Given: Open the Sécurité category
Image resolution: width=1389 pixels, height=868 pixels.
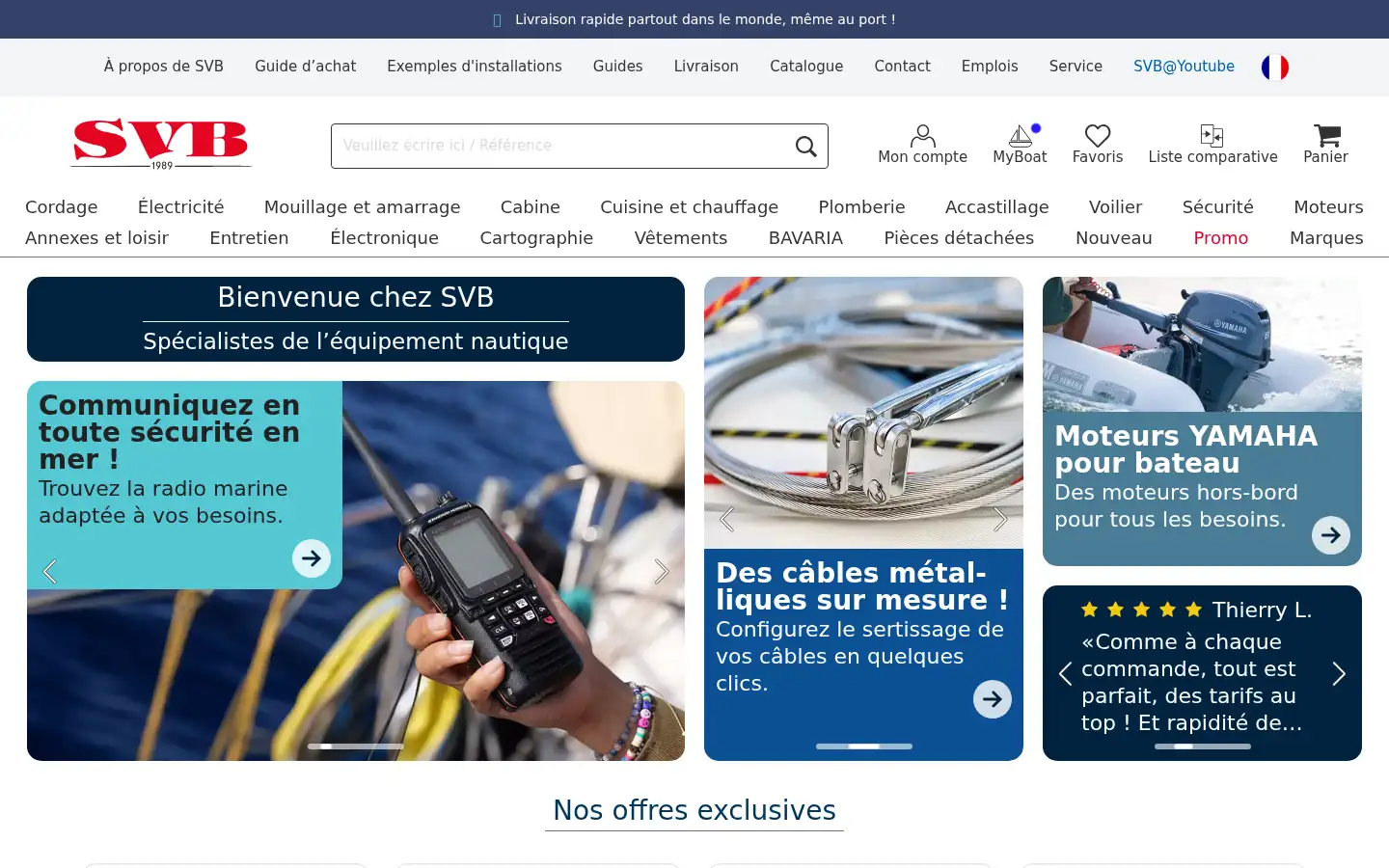Looking at the screenshot, I should (x=1217, y=207).
